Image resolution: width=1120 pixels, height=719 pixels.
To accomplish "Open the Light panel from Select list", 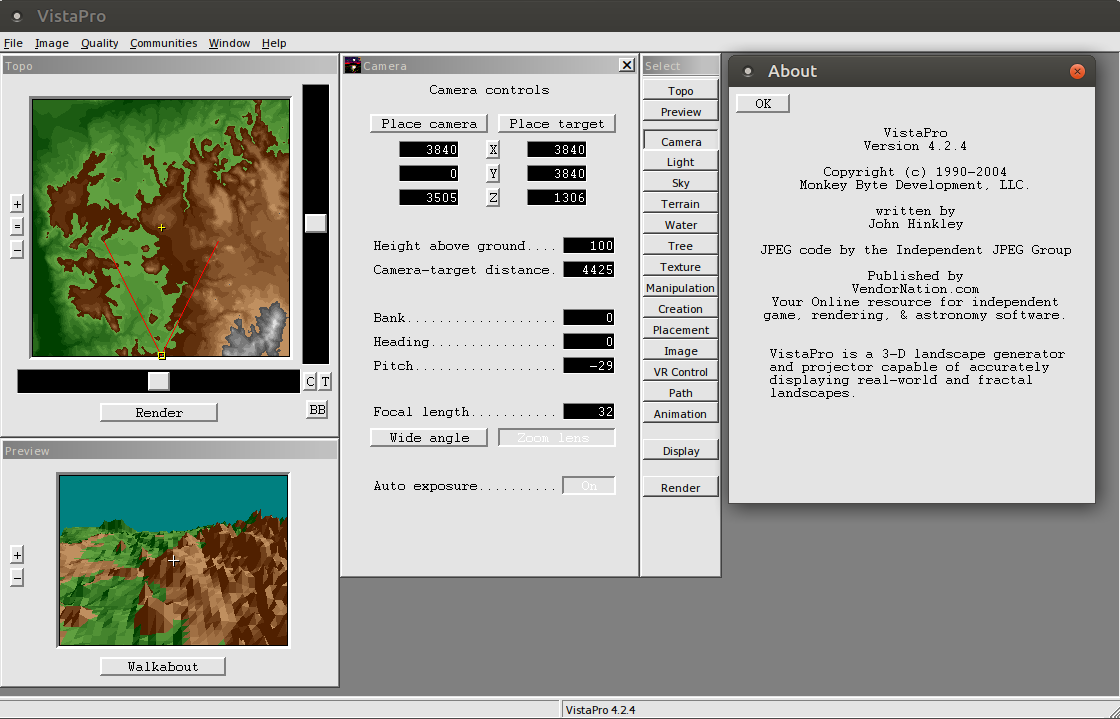I will 680,162.
